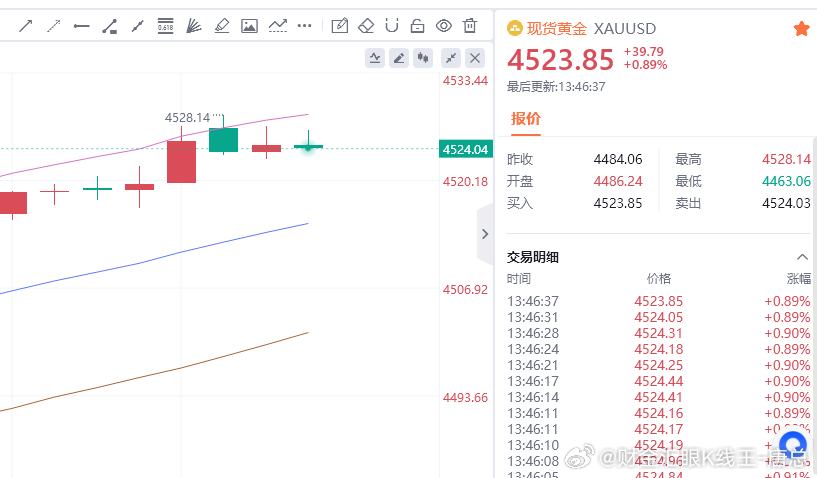Screen dimensions: 817x478
Task: Click the trade row at 13:46:17
Action: pyautogui.click(x=659, y=382)
